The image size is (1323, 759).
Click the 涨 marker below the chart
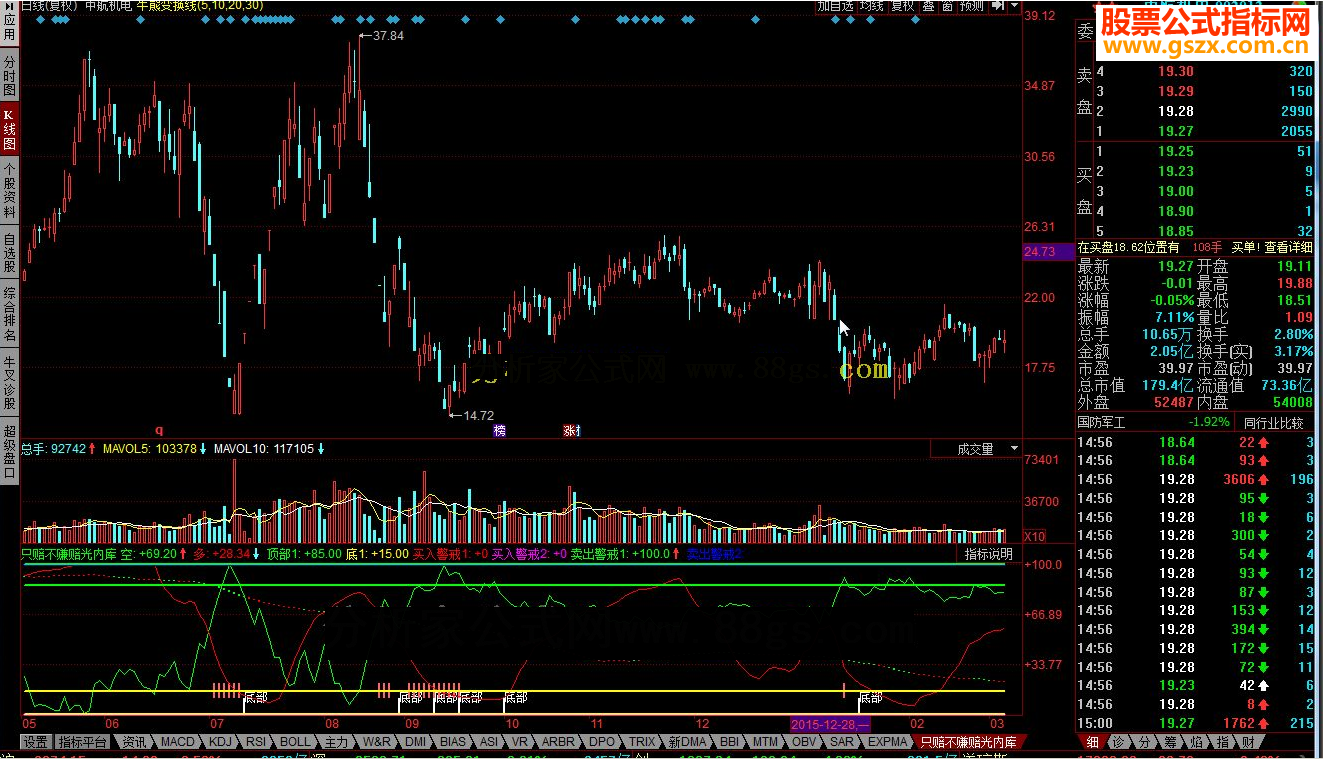(571, 431)
